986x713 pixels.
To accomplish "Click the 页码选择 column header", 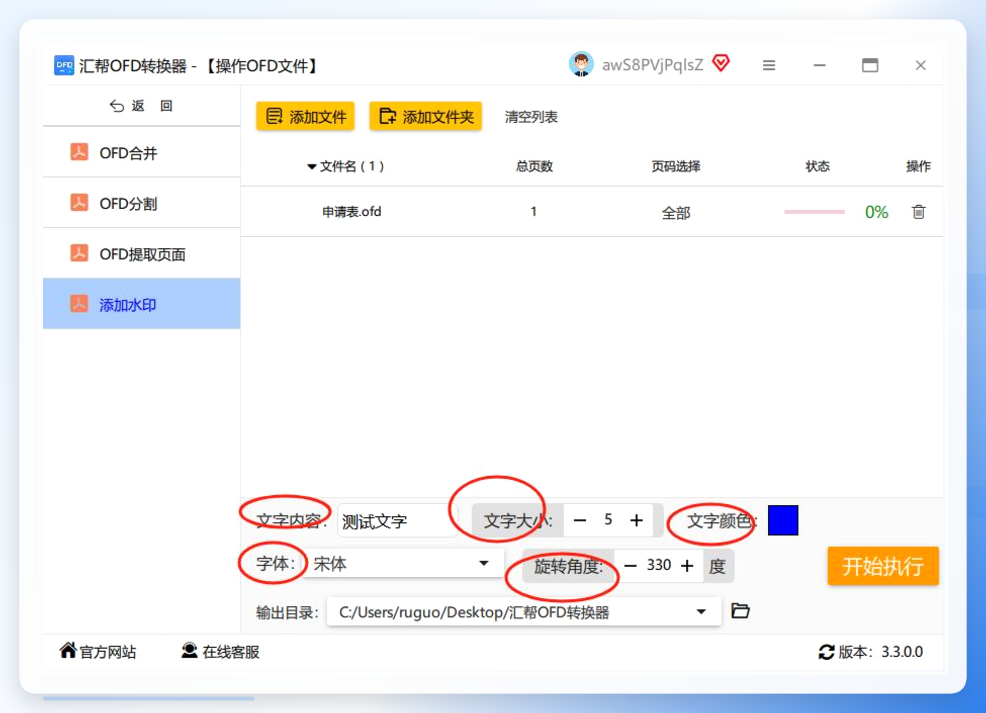I will click(676, 167).
